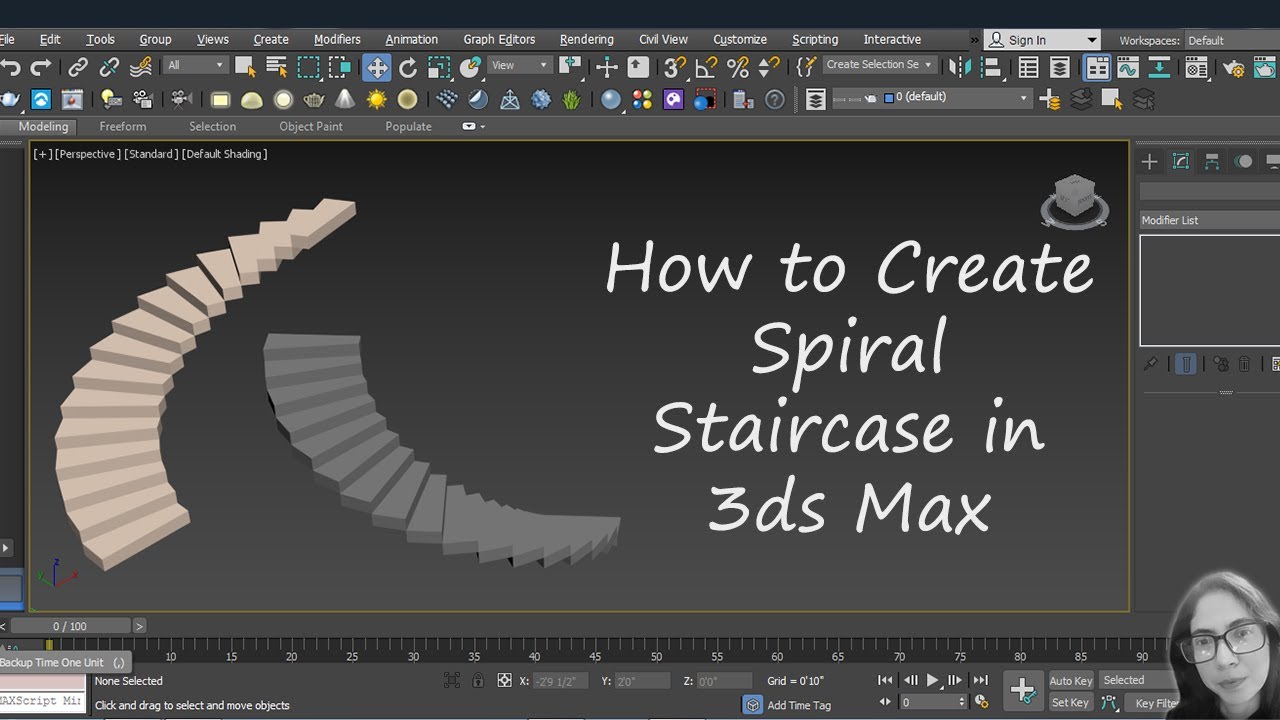This screenshot has width=1280, height=720.
Task: Click the Sign In button
Action: (x=1030, y=40)
